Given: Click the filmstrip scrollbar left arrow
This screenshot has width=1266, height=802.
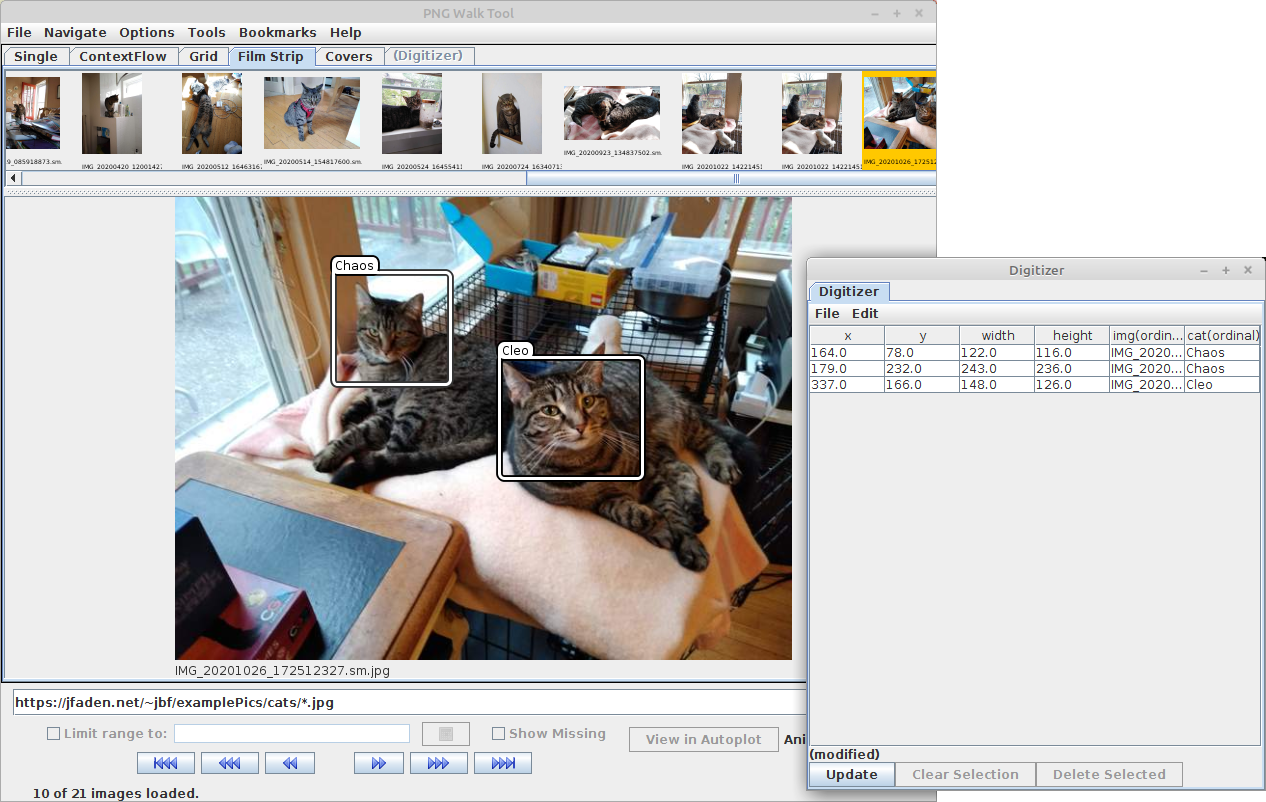Looking at the screenshot, I should (x=13, y=178).
